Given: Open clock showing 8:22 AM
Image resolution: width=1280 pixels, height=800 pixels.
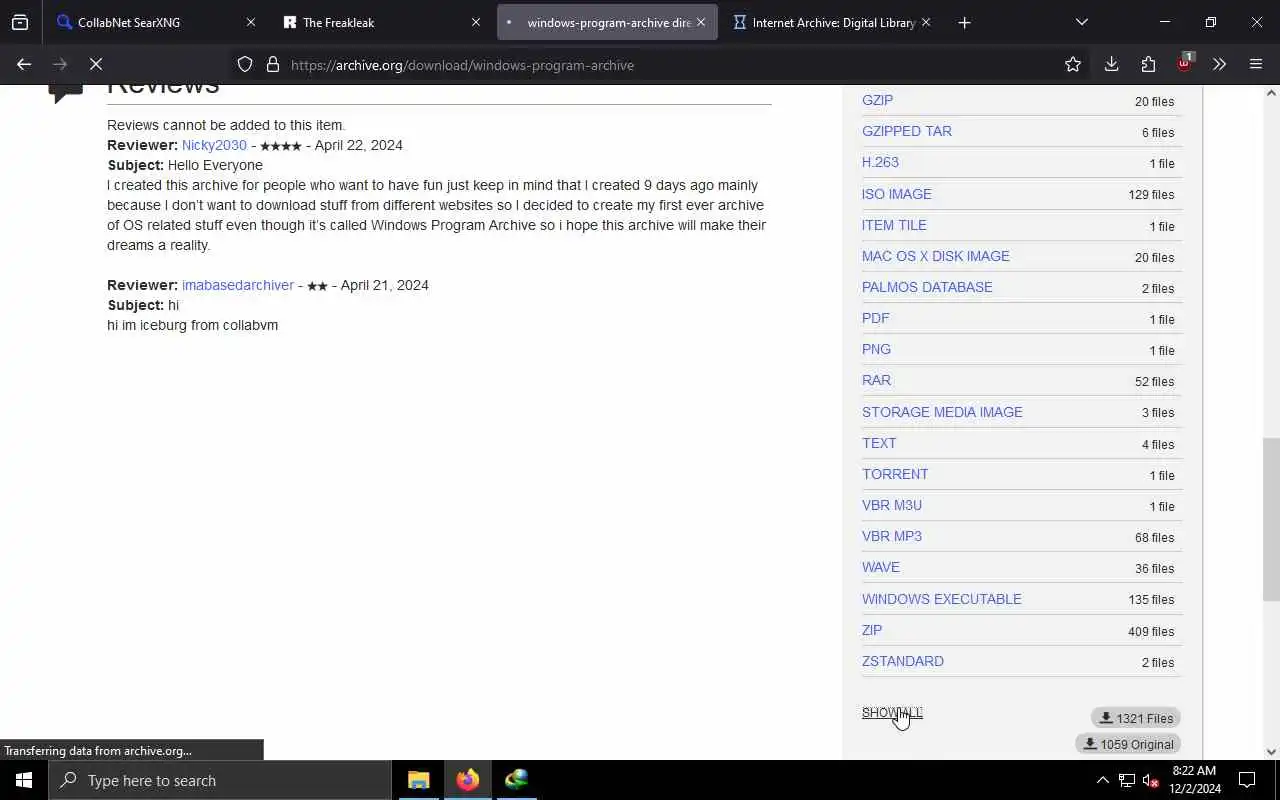Looking at the screenshot, I should (1194, 780).
